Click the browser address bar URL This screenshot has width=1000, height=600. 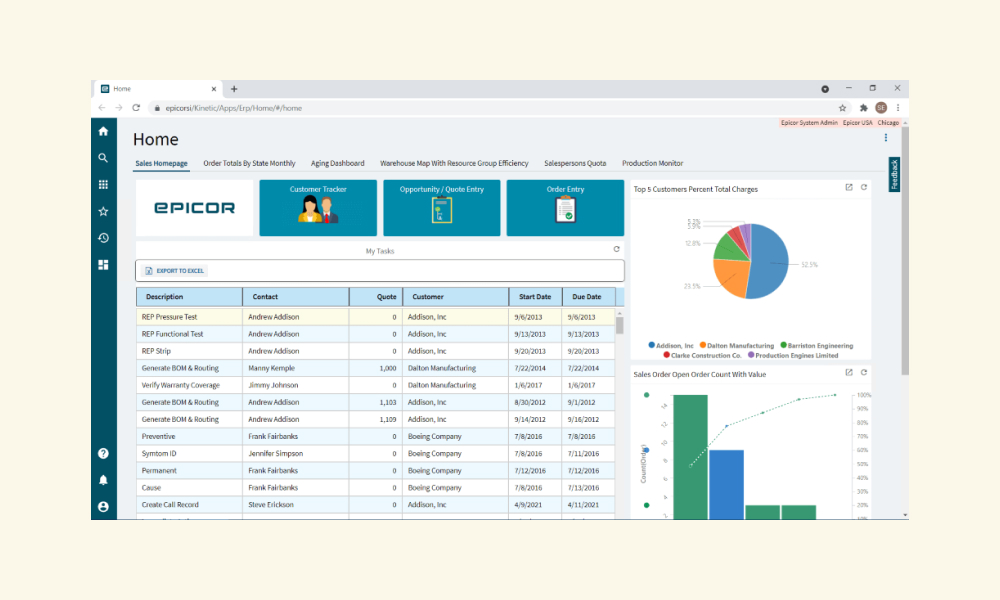pyautogui.click(x=234, y=108)
